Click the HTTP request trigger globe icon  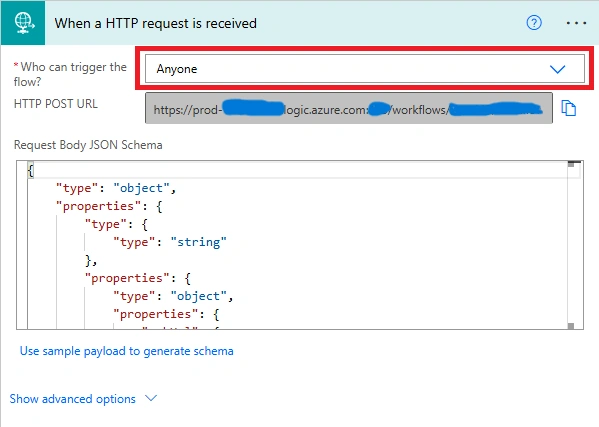(x=23, y=23)
